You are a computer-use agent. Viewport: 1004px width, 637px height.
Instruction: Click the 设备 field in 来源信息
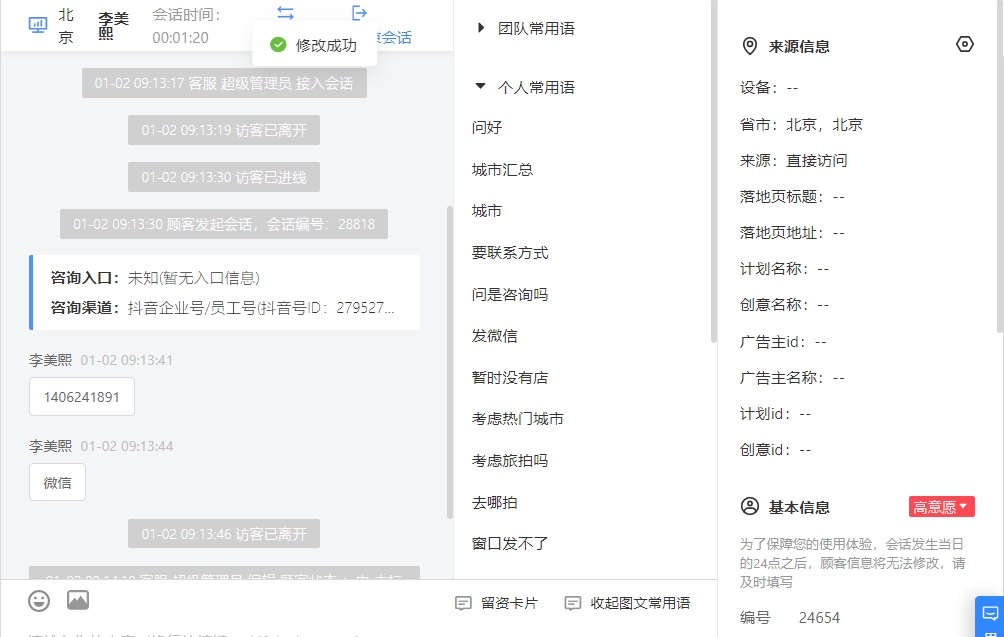pos(769,87)
